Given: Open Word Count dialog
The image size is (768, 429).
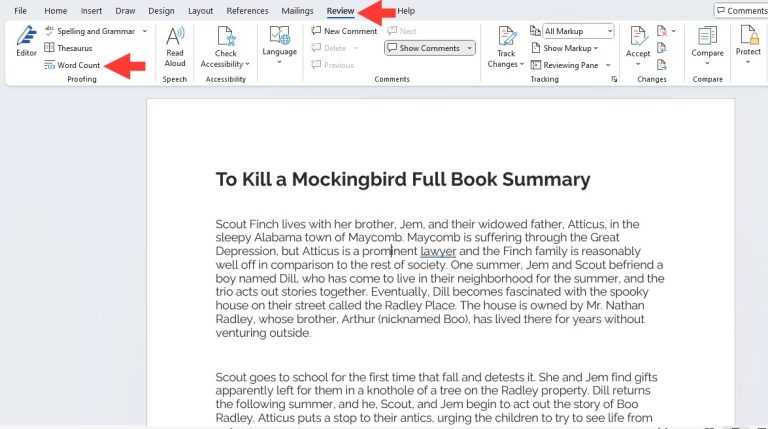Looking at the screenshot, I should (x=72, y=65).
